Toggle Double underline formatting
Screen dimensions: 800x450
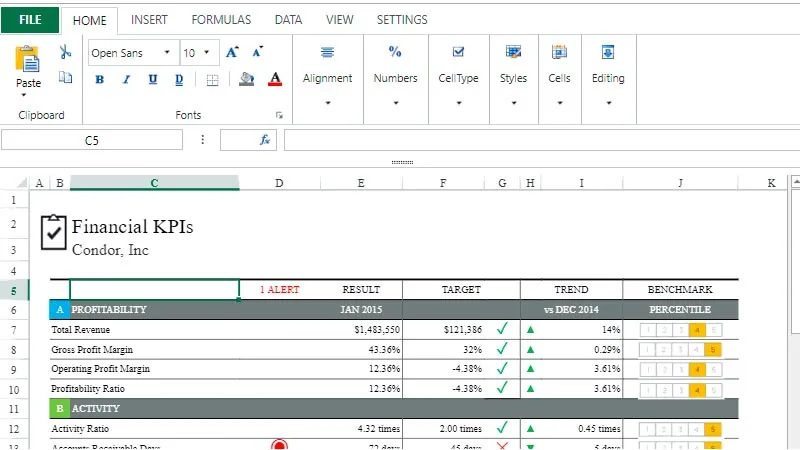(x=179, y=80)
